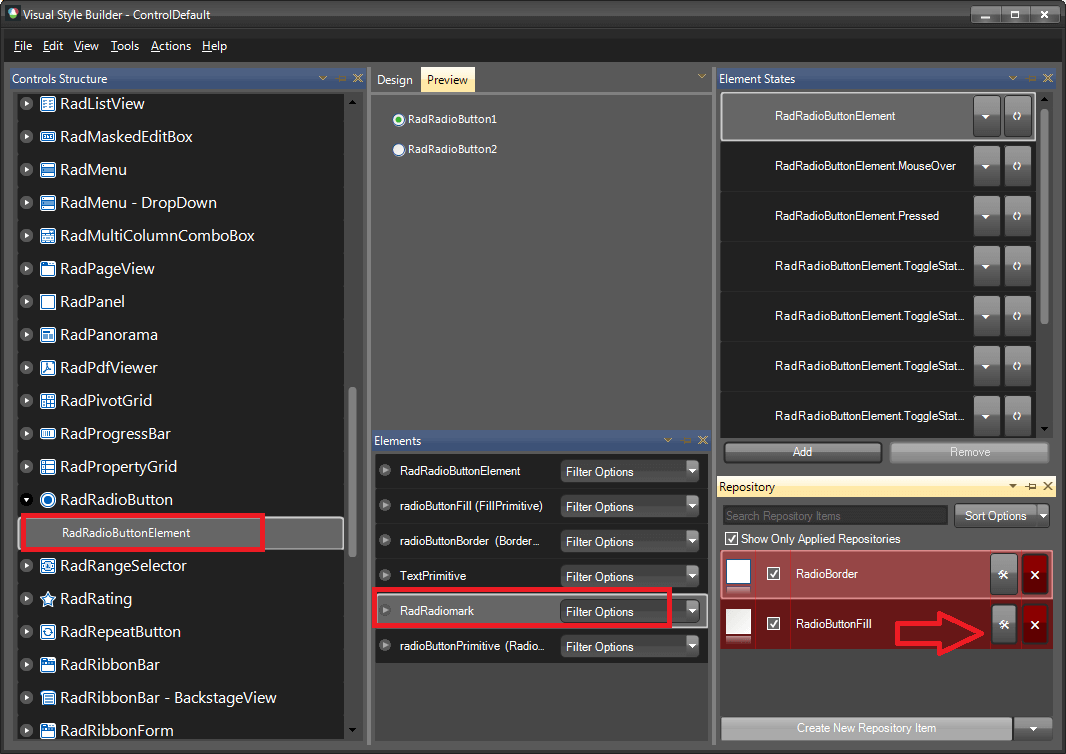1066x754 pixels.
Task: Collapse the RadRadioButton tree node
Action: (x=25, y=499)
